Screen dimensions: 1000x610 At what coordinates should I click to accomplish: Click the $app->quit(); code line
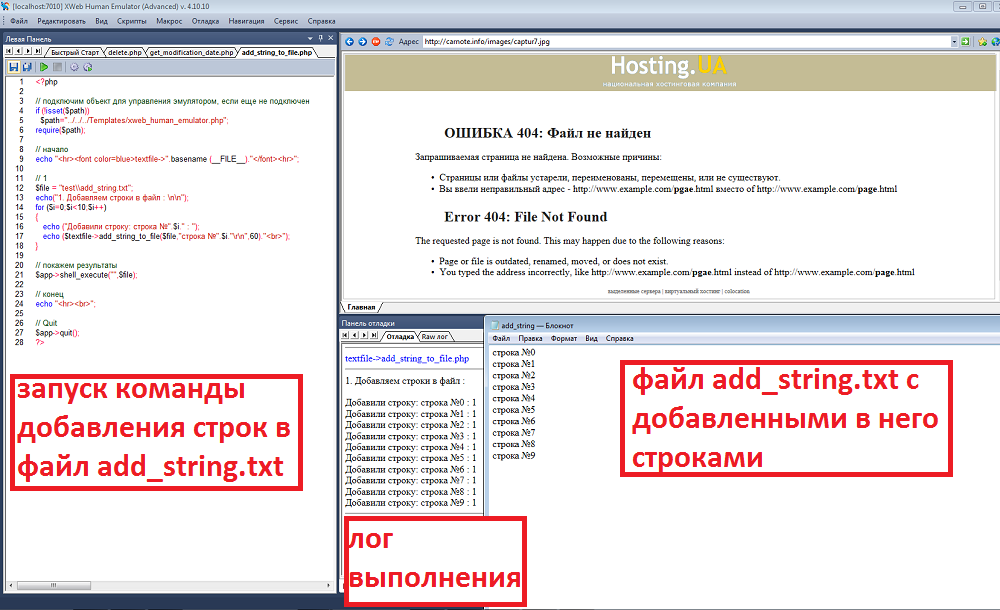coord(57,333)
